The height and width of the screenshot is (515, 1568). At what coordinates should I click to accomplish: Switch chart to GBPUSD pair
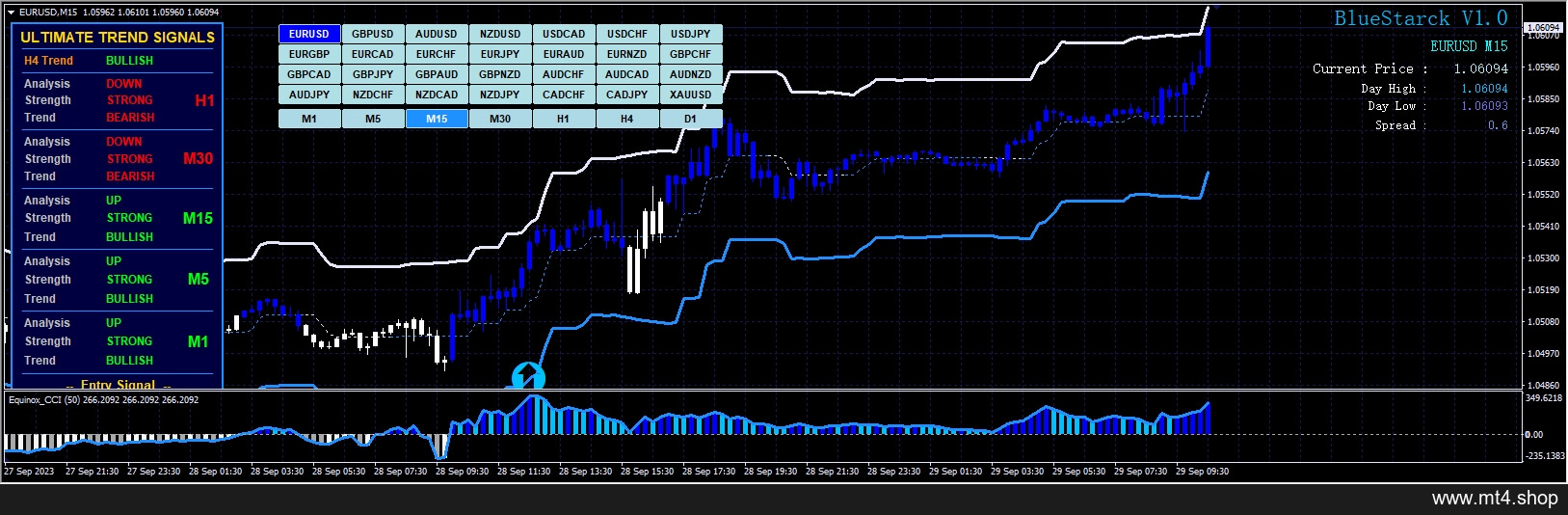coord(373,34)
